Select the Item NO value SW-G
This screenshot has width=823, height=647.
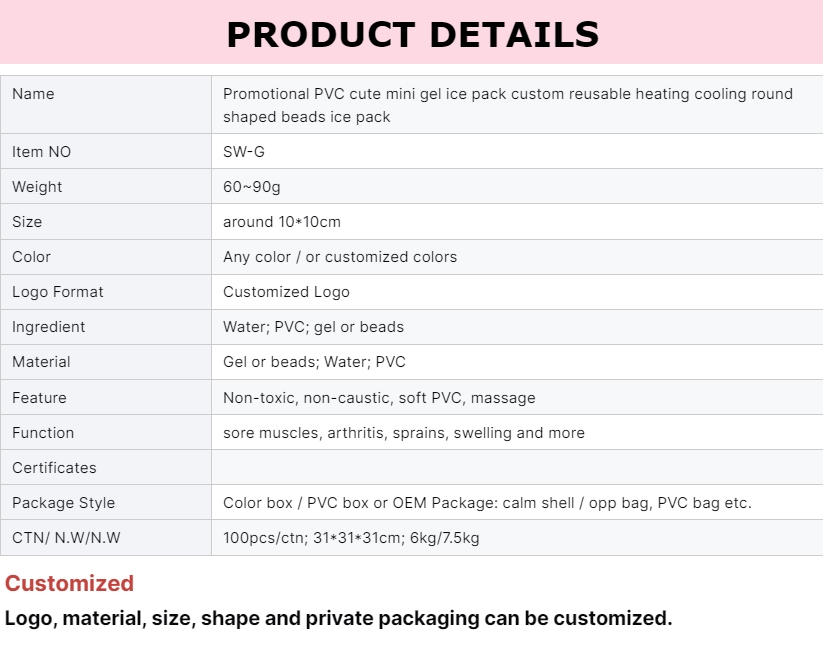[x=244, y=152]
